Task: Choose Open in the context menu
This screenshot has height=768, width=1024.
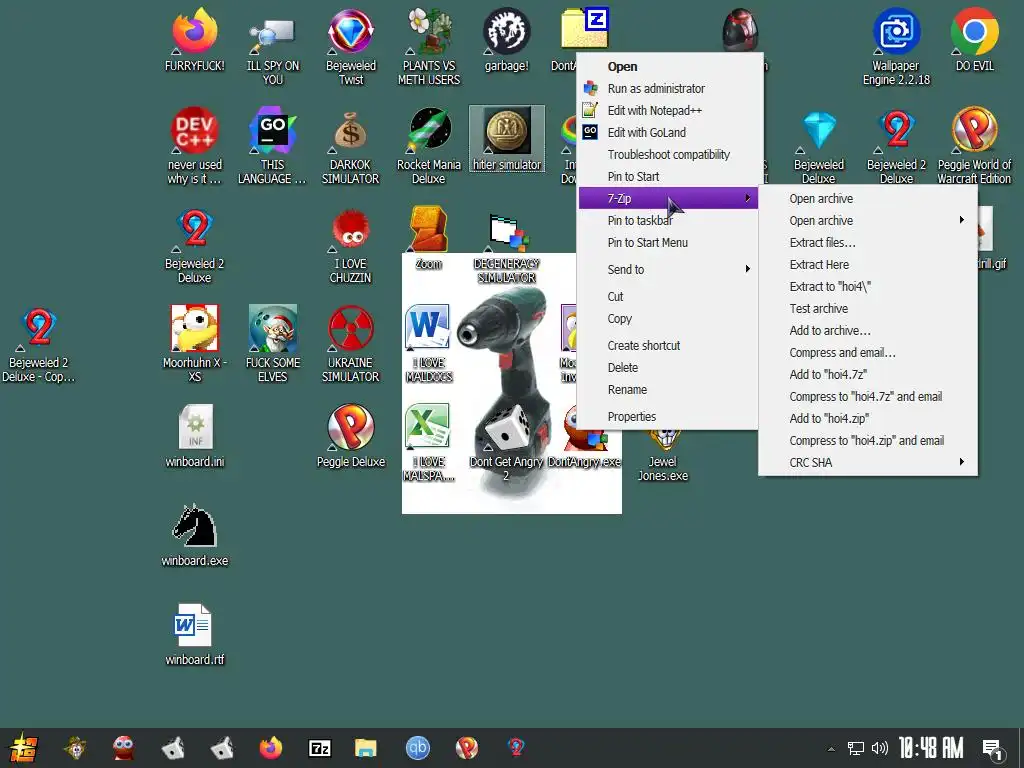Action: 668,67
